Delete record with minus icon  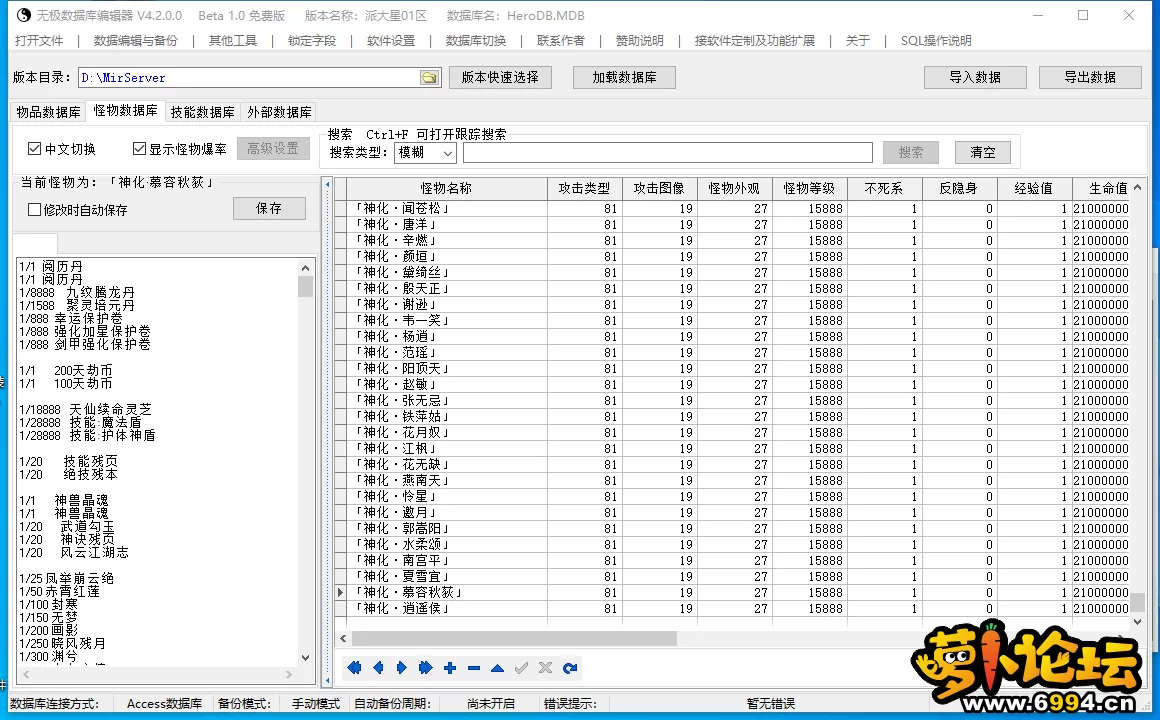pos(473,667)
